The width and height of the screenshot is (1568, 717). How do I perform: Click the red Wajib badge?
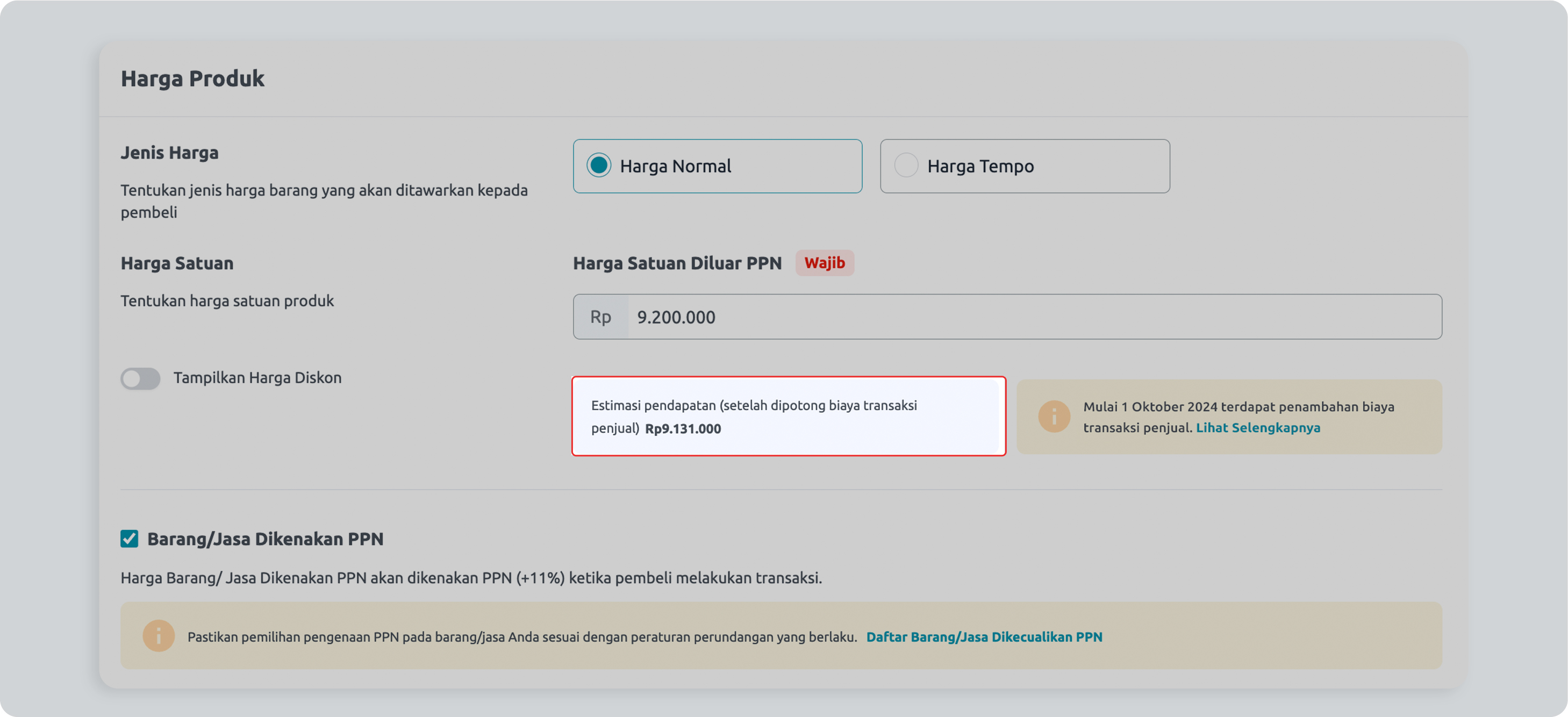click(x=824, y=263)
